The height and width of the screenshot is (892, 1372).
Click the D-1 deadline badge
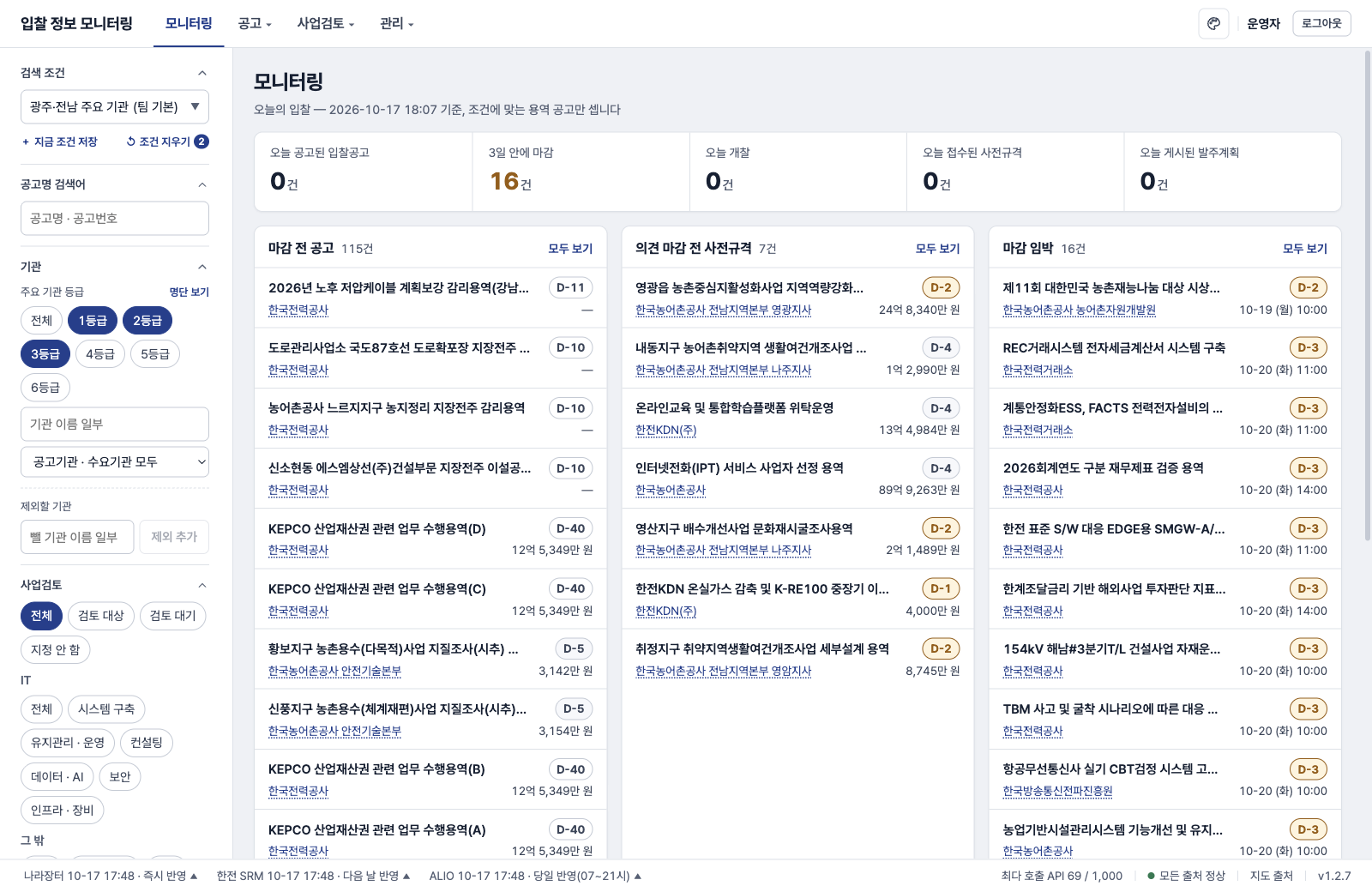pyautogui.click(x=941, y=589)
